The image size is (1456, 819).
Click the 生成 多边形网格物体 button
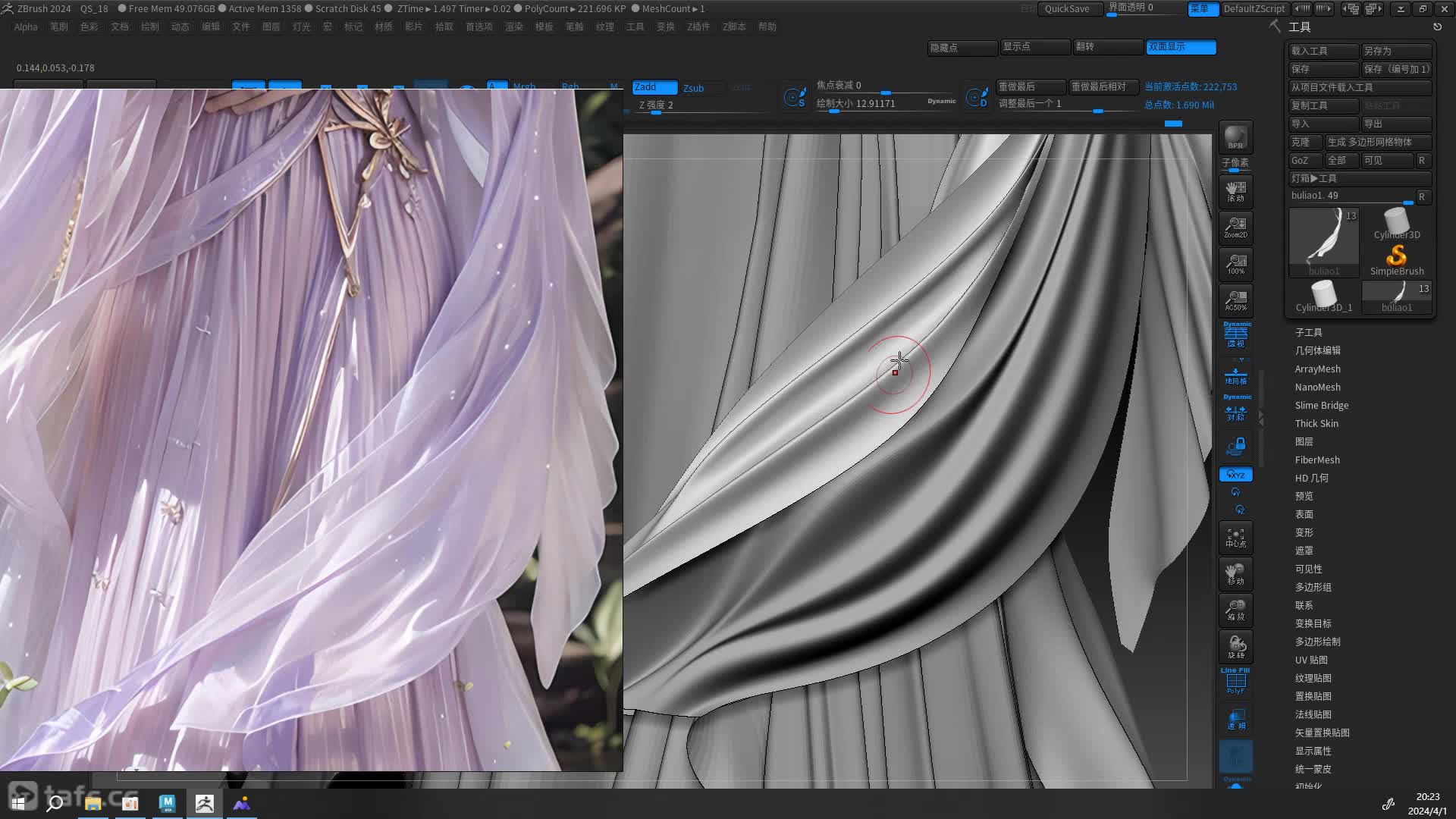1379,142
